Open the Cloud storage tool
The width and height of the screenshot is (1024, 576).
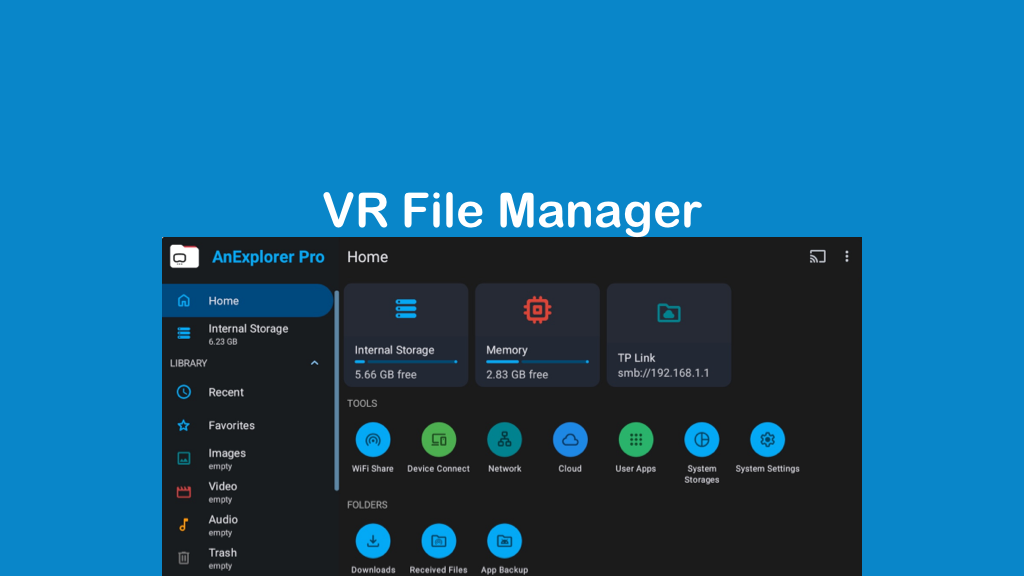[570, 440]
